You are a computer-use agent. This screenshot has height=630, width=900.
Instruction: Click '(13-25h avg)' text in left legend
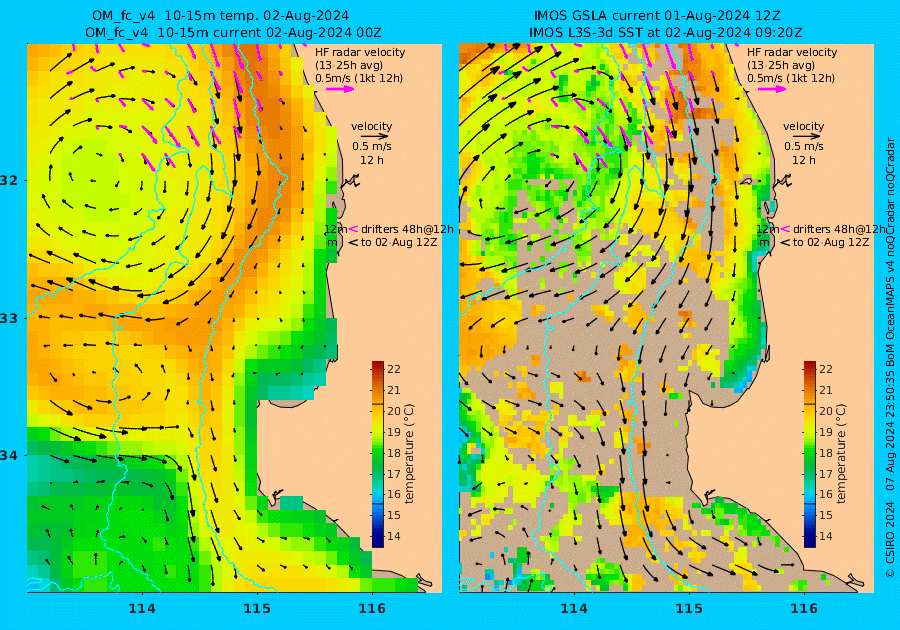(x=349, y=65)
